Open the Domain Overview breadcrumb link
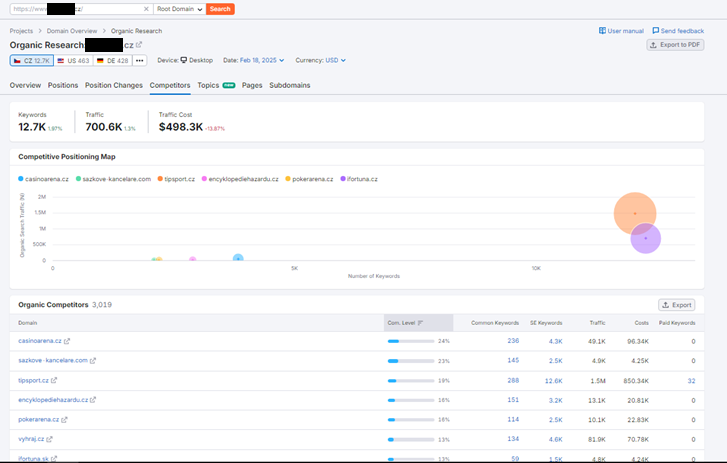727x463 pixels. (x=72, y=31)
